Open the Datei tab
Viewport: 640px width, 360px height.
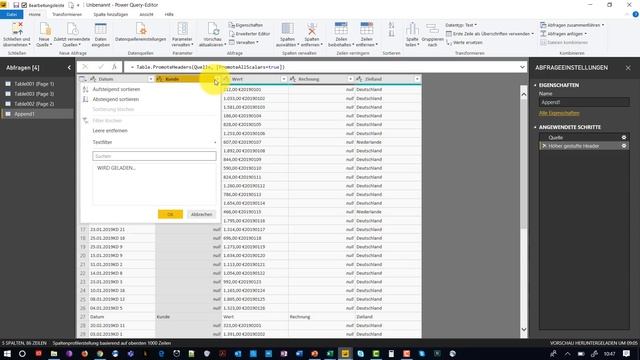[x=11, y=14]
